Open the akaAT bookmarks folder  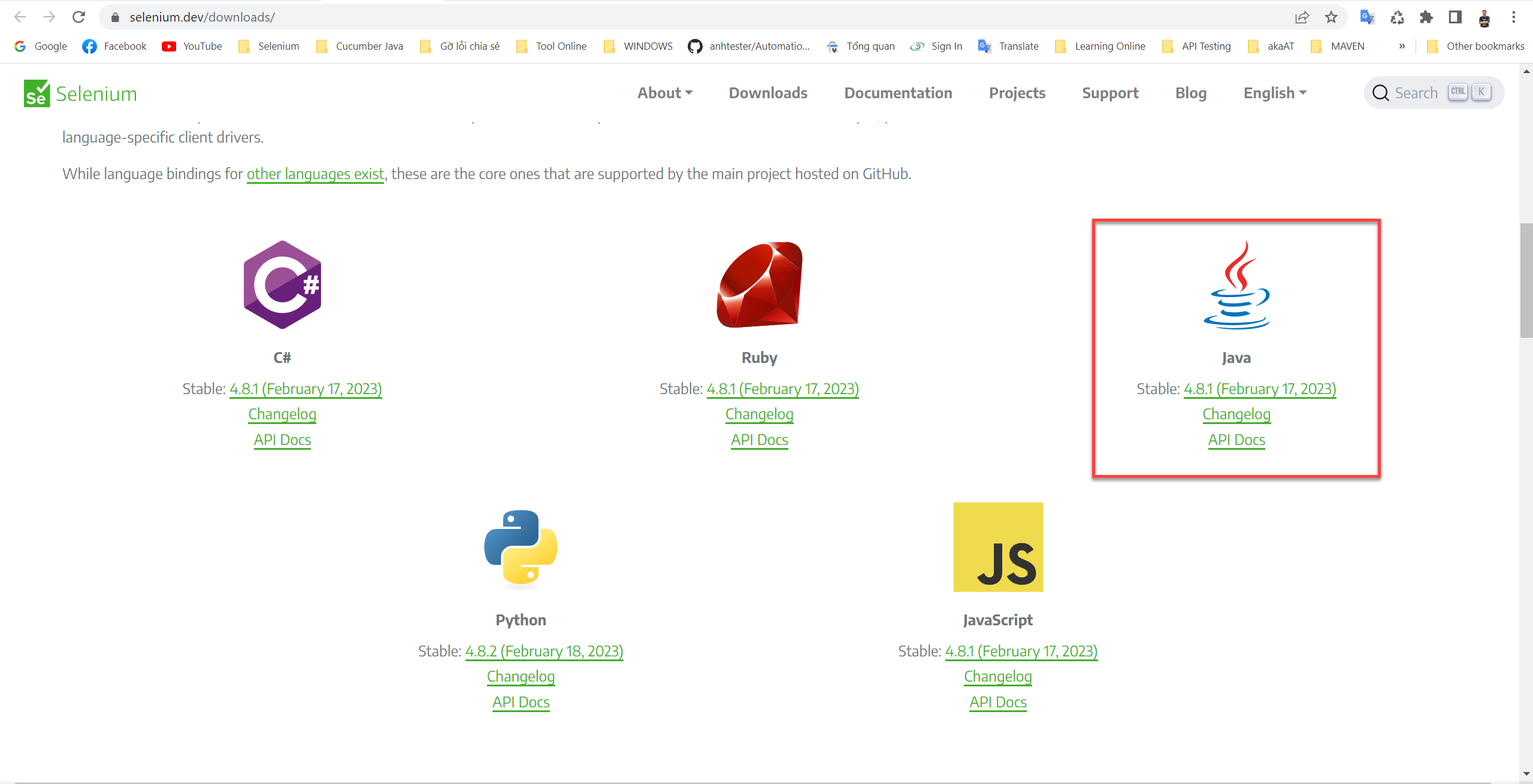click(x=1271, y=46)
